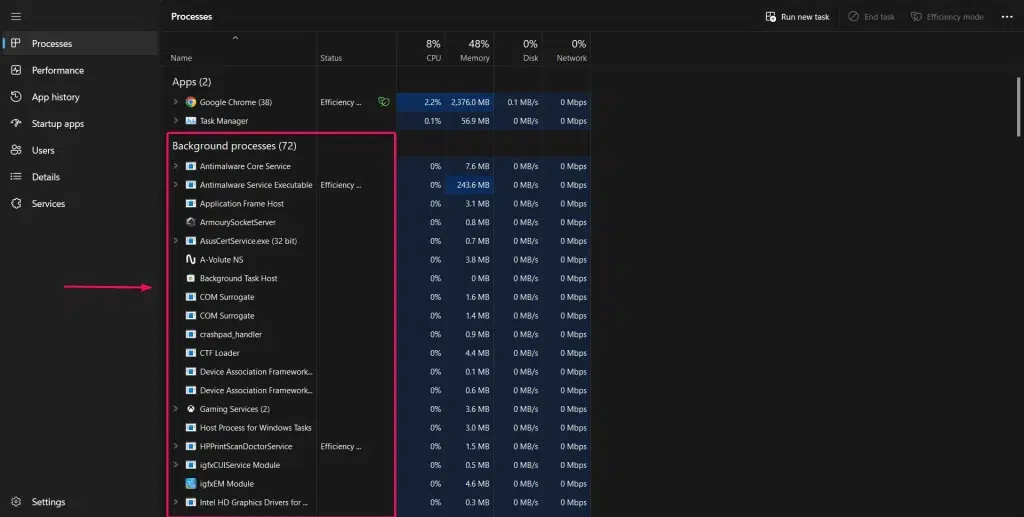Click the vertical scrollbar of process list
This screenshot has height=517, width=1024.
point(1019,107)
